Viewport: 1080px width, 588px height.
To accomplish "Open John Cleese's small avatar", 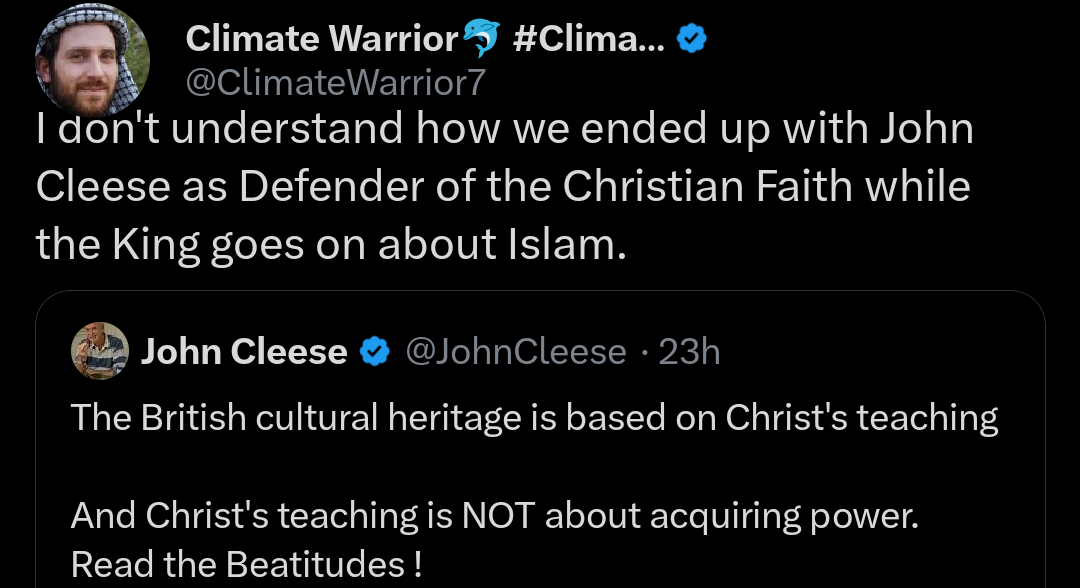I will (99, 351).
